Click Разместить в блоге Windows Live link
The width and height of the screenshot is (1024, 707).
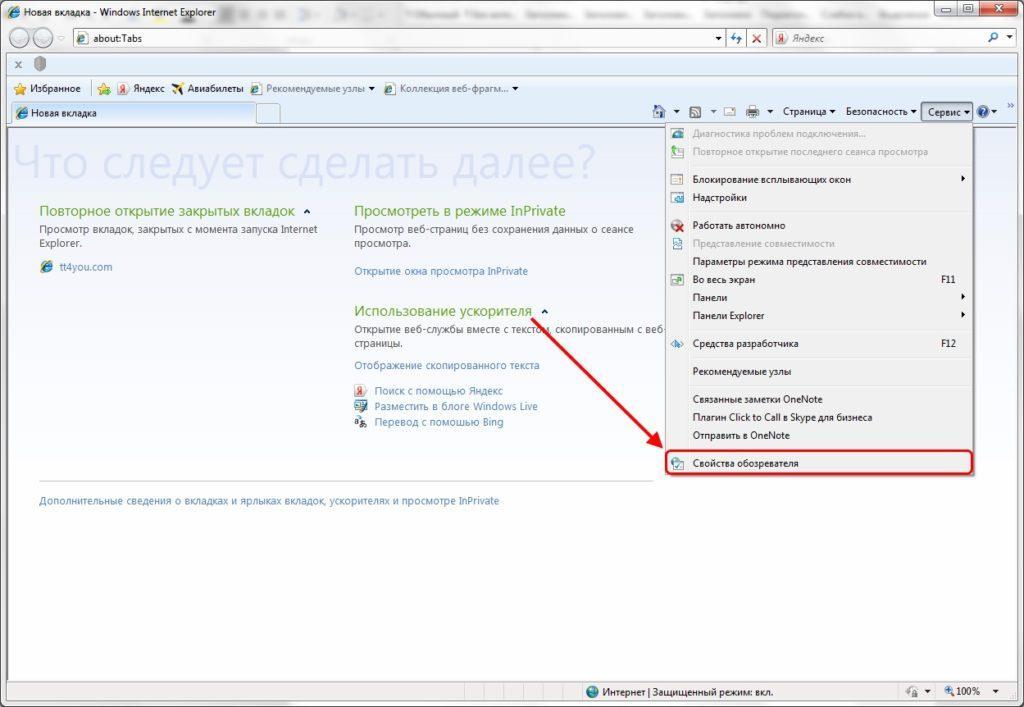(456, 406)
